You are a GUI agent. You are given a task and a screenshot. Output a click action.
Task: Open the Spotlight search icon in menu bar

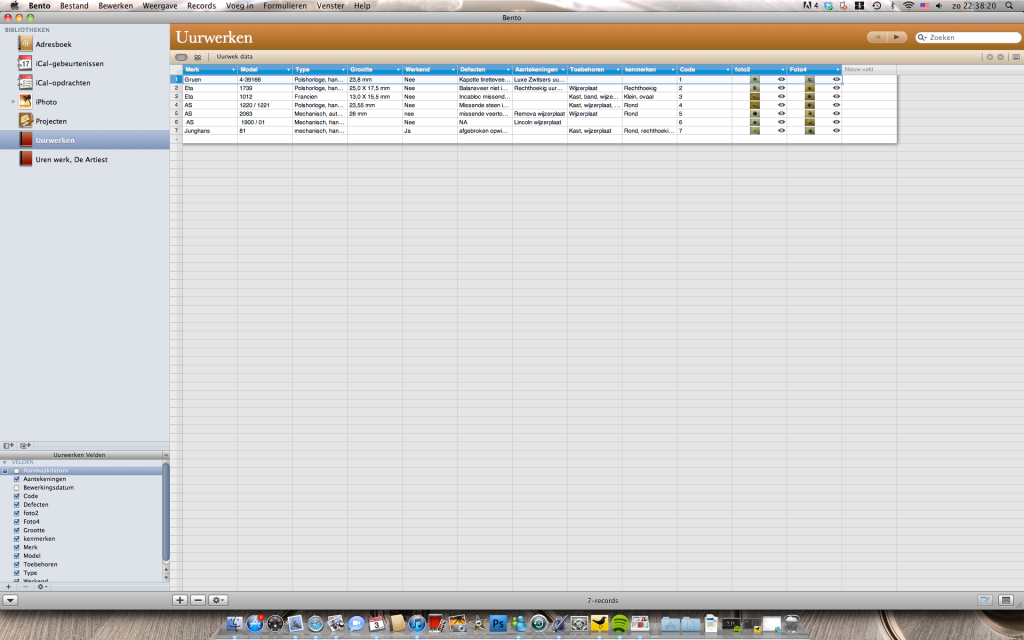(1010, 5)
